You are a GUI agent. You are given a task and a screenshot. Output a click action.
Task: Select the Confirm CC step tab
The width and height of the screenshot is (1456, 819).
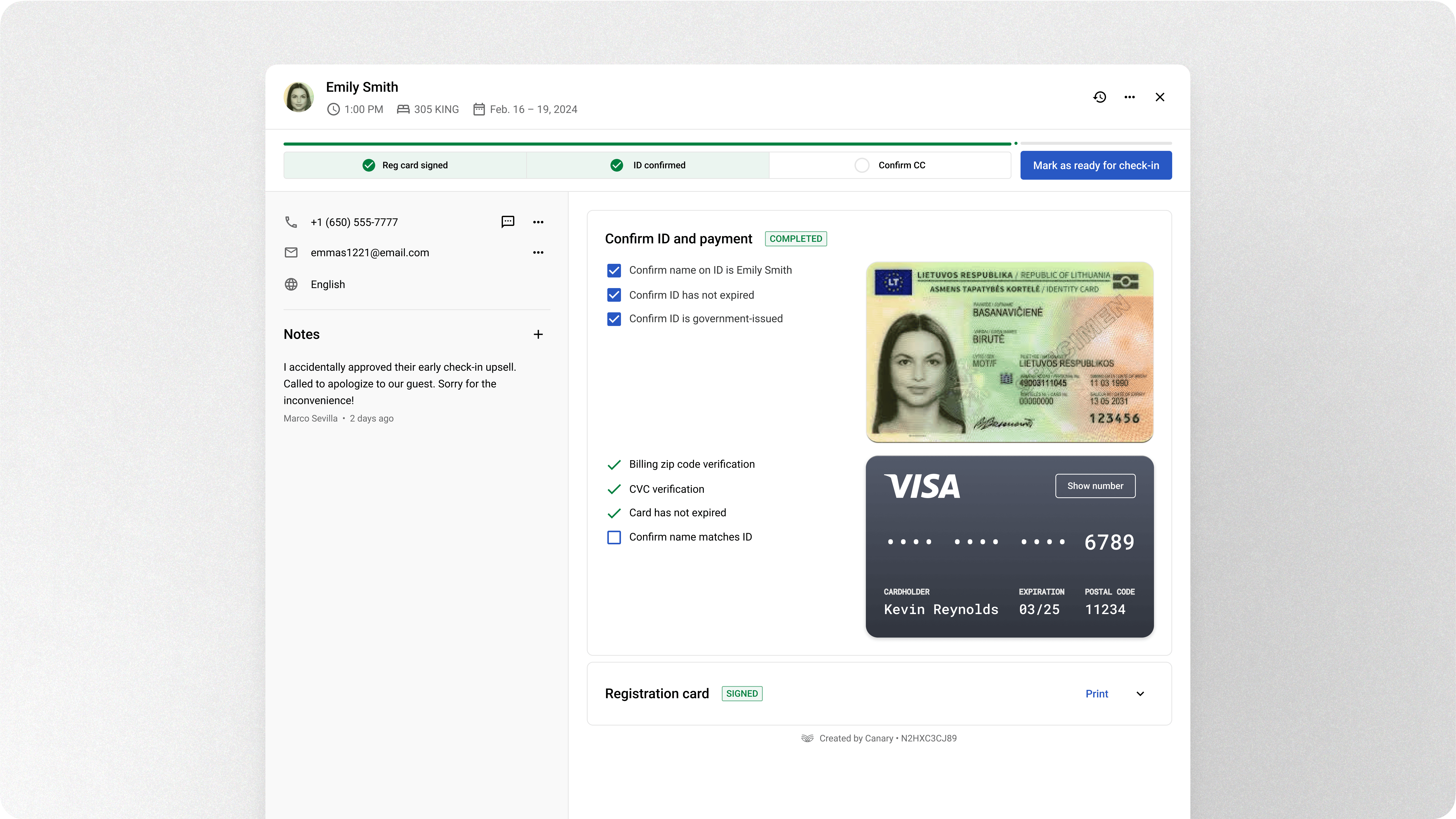pos(890,165)
